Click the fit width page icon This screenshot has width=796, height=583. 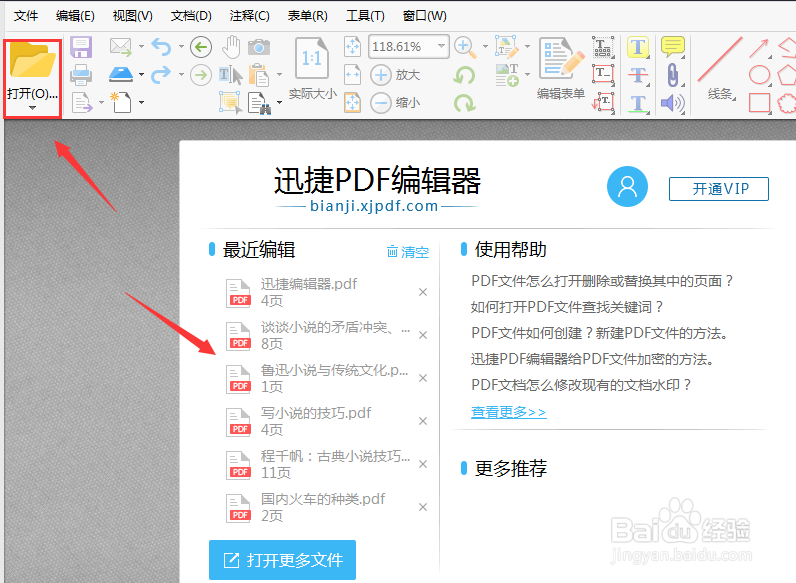click(352, 75)
